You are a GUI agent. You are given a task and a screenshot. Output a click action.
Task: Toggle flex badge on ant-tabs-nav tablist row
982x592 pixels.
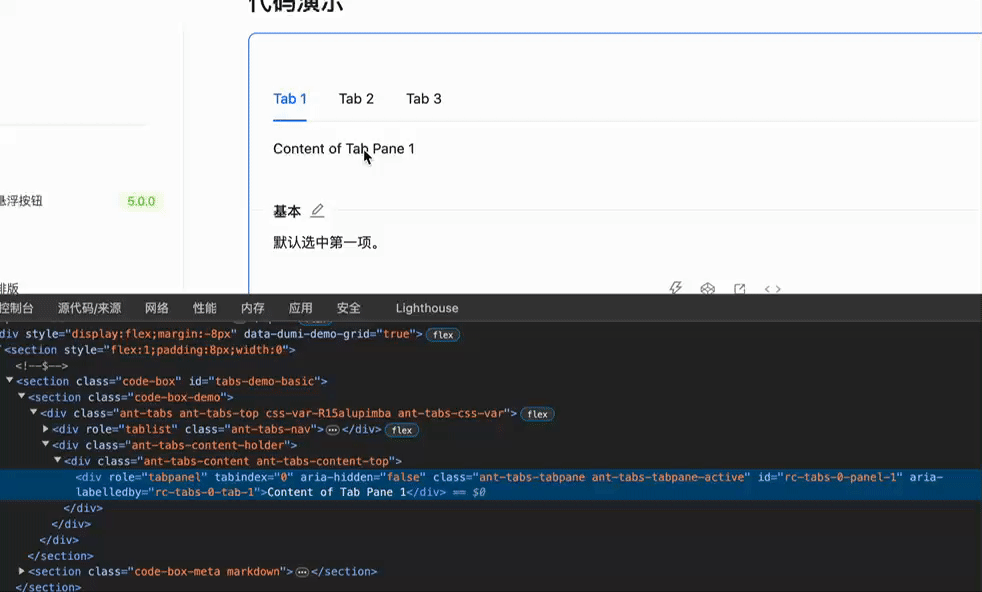pos(402,430)
